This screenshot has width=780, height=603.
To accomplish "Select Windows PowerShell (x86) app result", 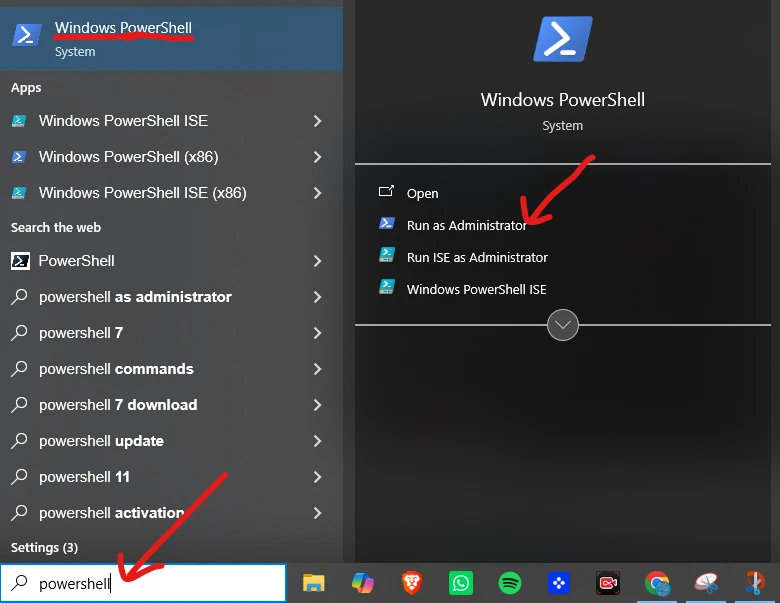I will (171, 157).
